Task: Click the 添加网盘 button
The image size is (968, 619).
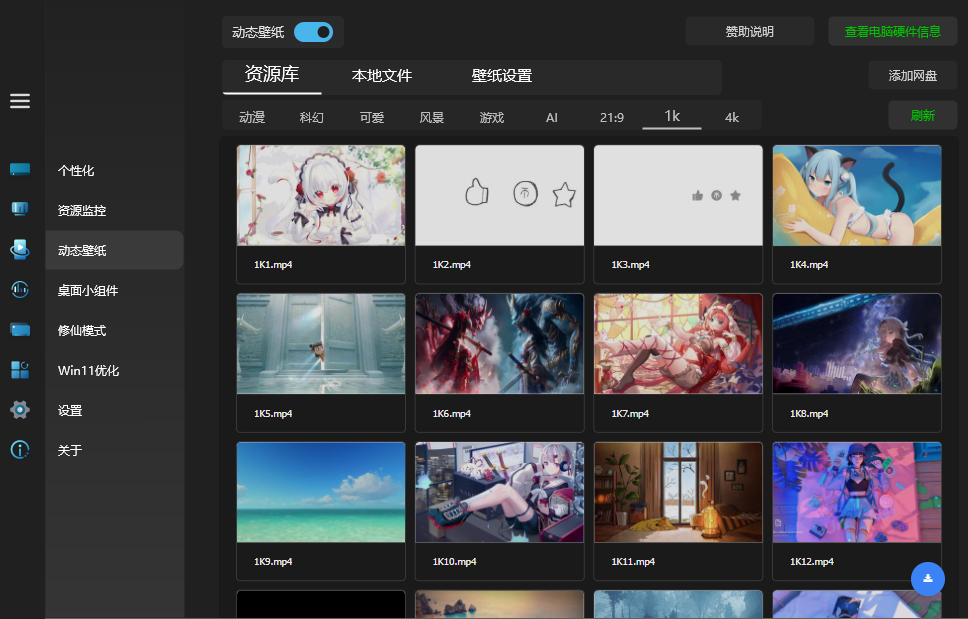Action: [912, 75]
